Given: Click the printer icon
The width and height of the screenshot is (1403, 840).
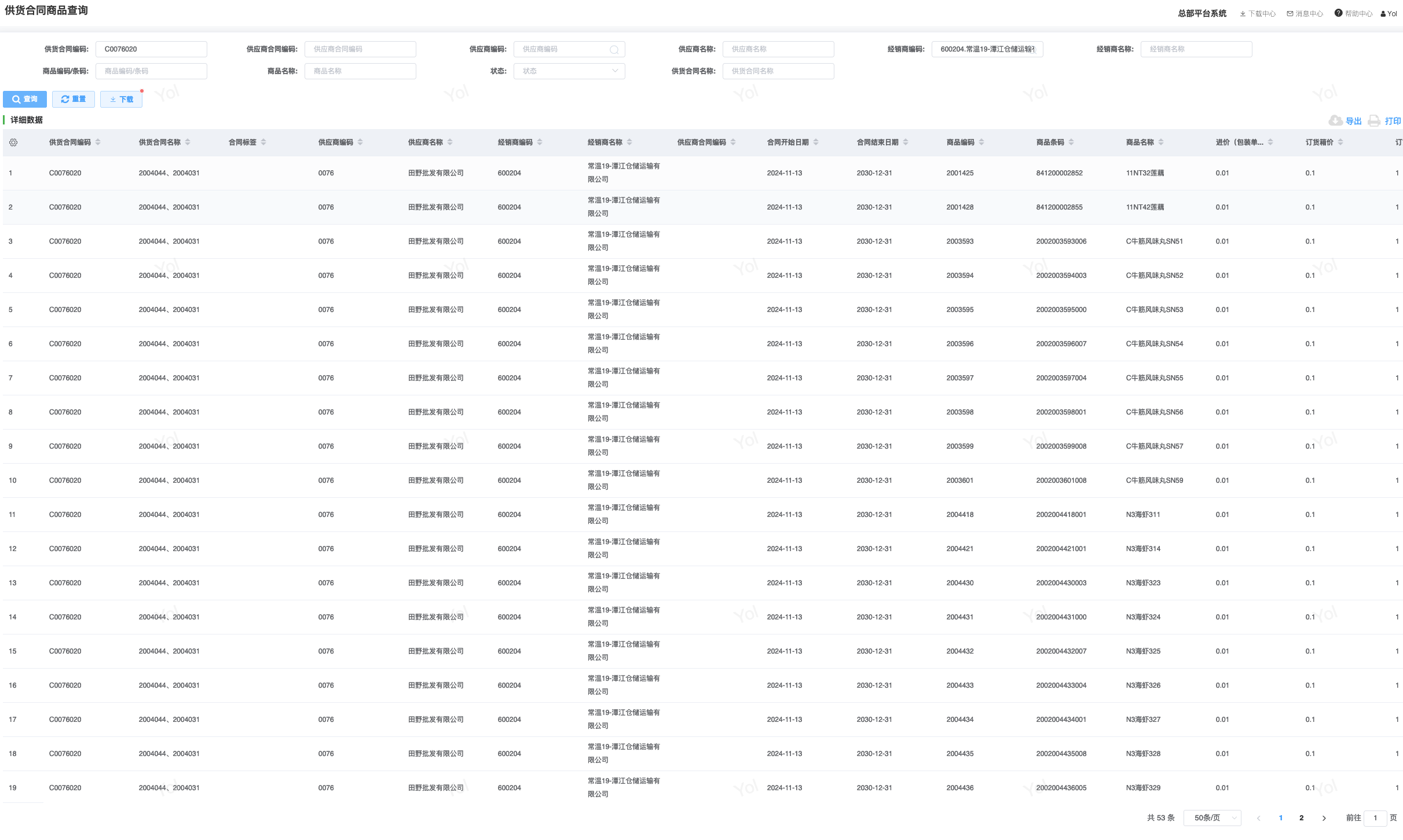Looking at the screenshot, I should 1373,120.
